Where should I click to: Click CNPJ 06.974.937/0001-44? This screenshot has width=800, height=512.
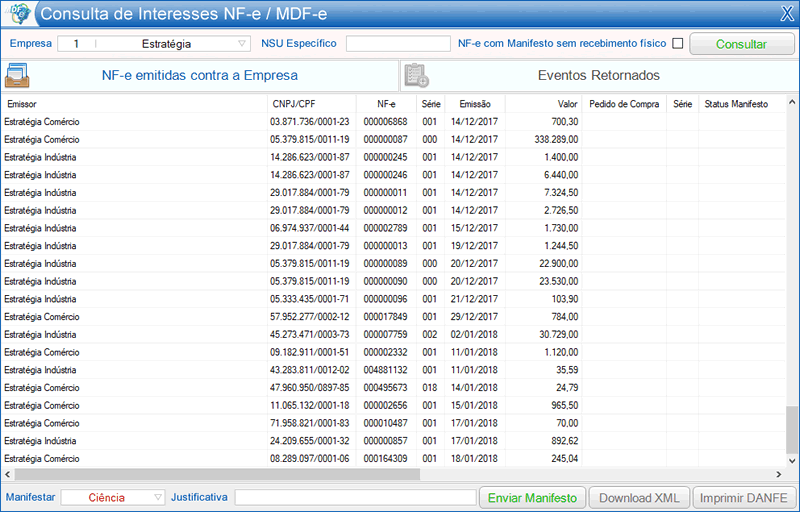310,228
